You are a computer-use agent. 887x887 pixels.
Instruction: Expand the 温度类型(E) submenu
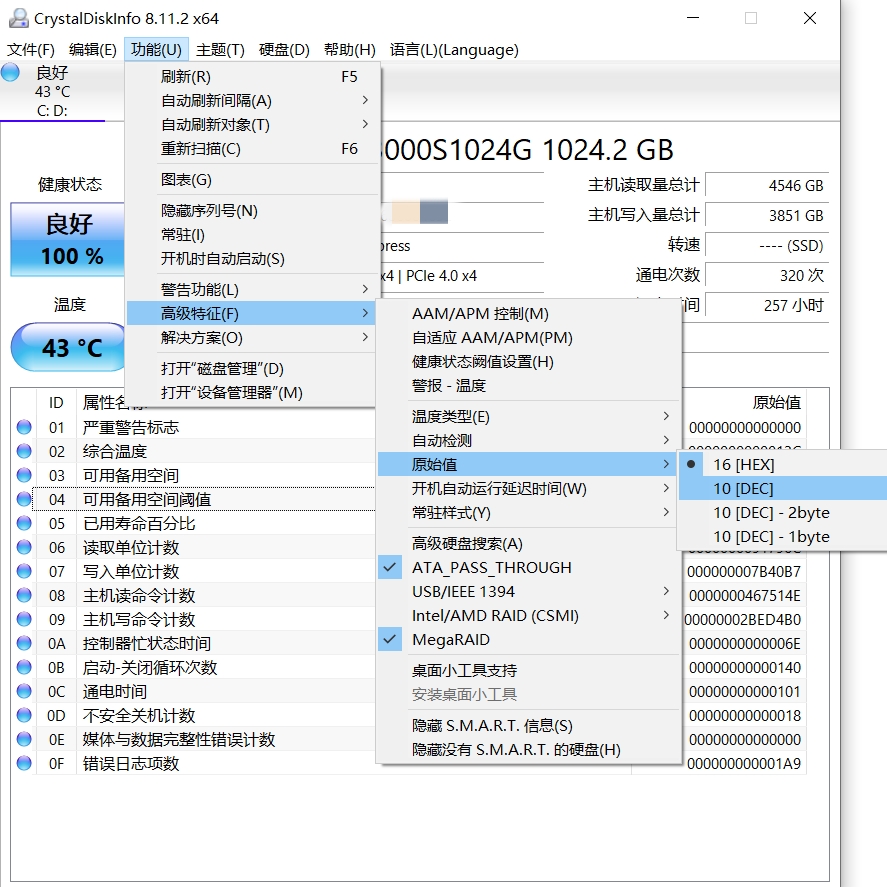(x=528, y=416)
